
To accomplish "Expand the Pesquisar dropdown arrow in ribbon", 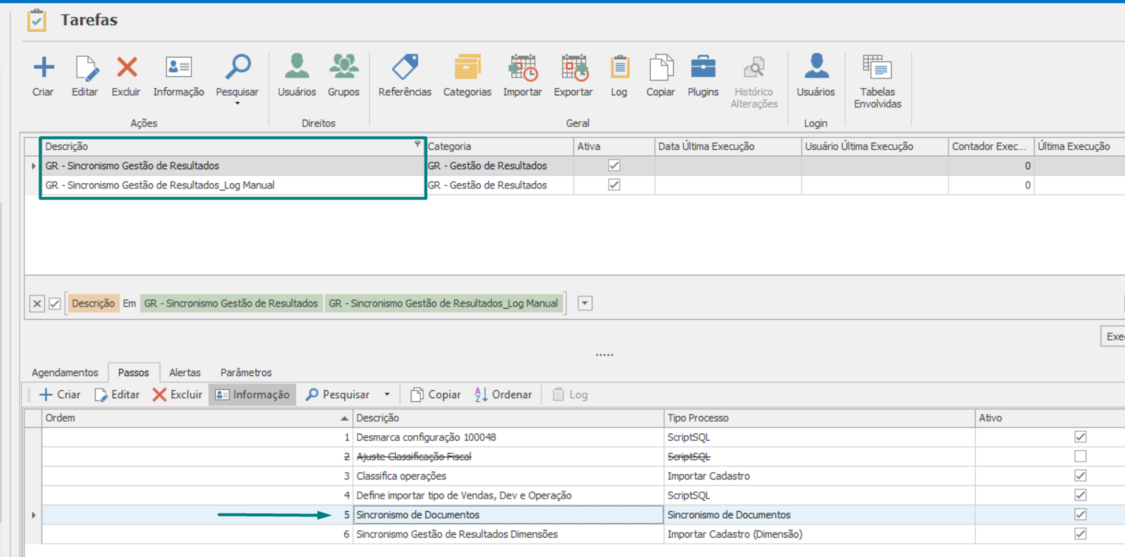I will [237, 103].
